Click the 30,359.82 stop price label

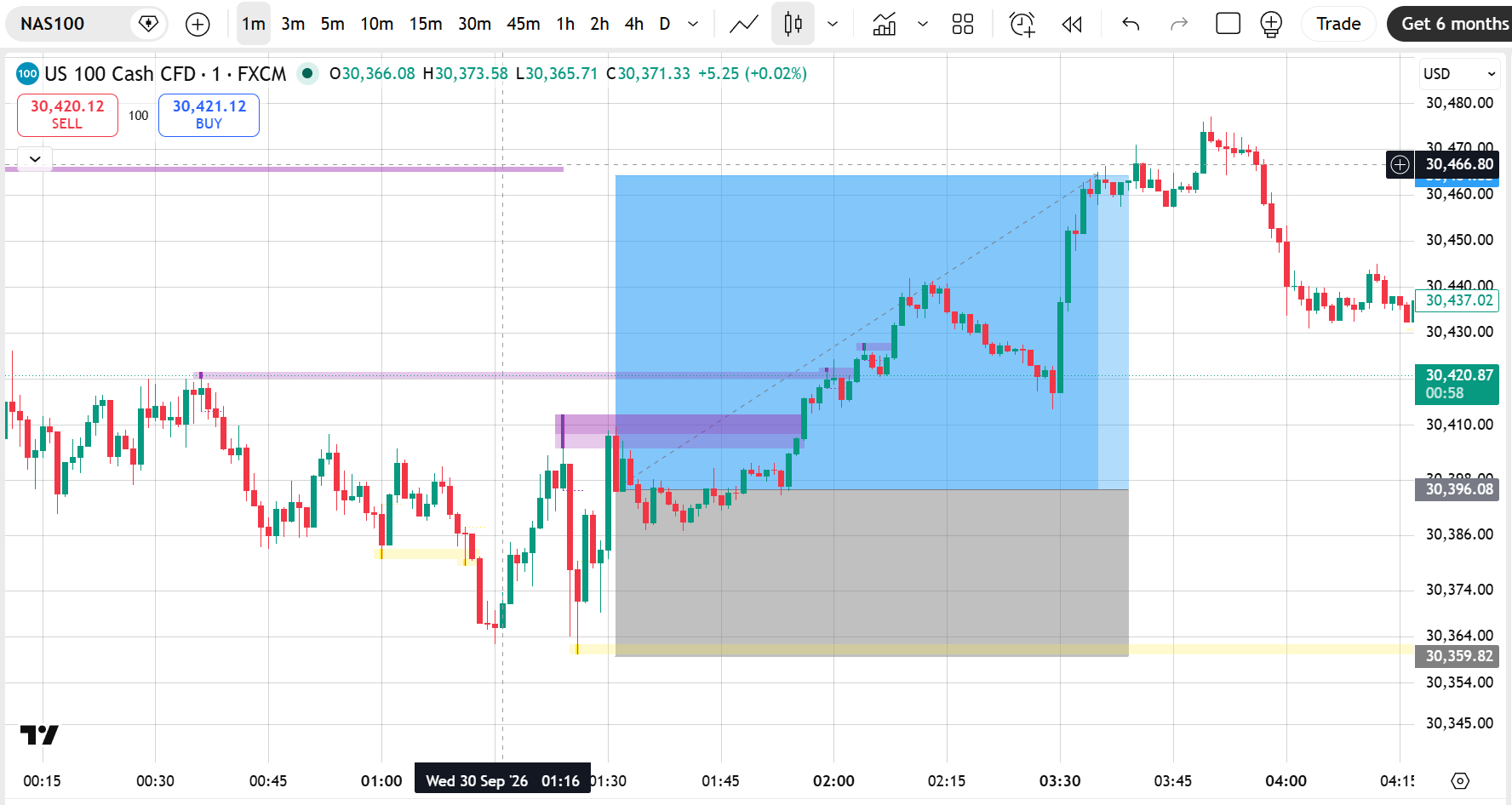click(1458, 656)
